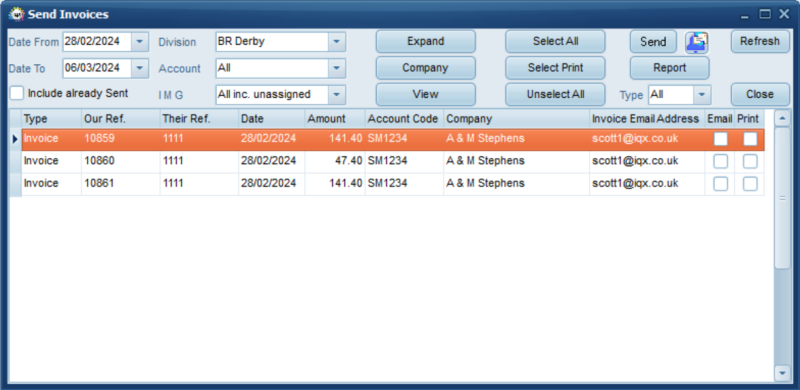This screenshot has width=800, height=390.
Task: Select the row with Our Ref. 10861
Action: pyautogui.click(x=393, y=184)
